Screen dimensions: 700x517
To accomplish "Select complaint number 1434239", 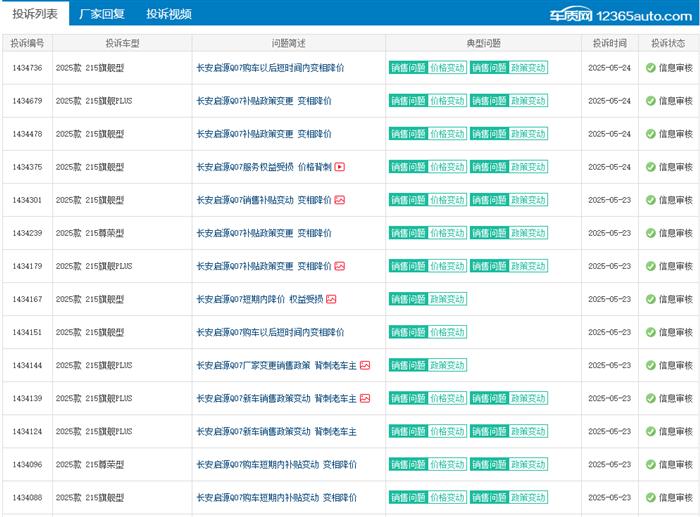I will [x=27, y=233].
